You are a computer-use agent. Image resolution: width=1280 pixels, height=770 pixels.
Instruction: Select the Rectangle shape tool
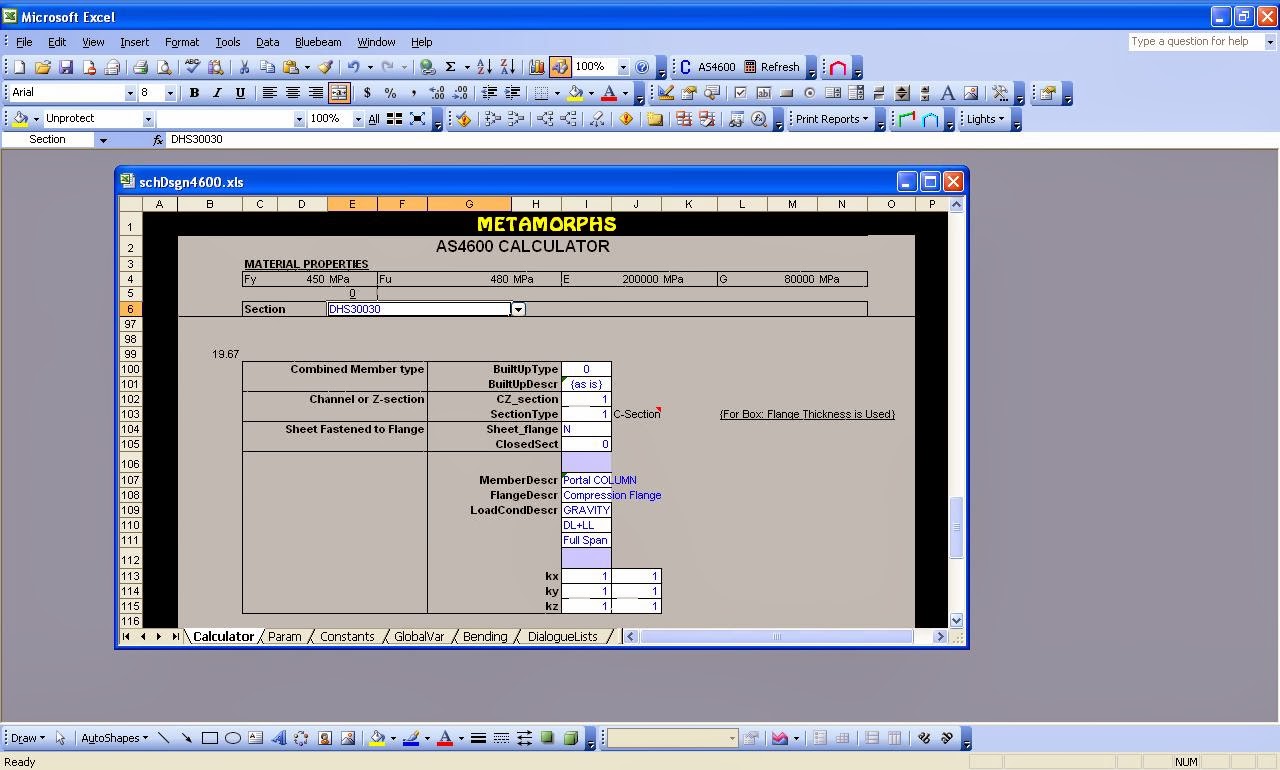(209, 738)
